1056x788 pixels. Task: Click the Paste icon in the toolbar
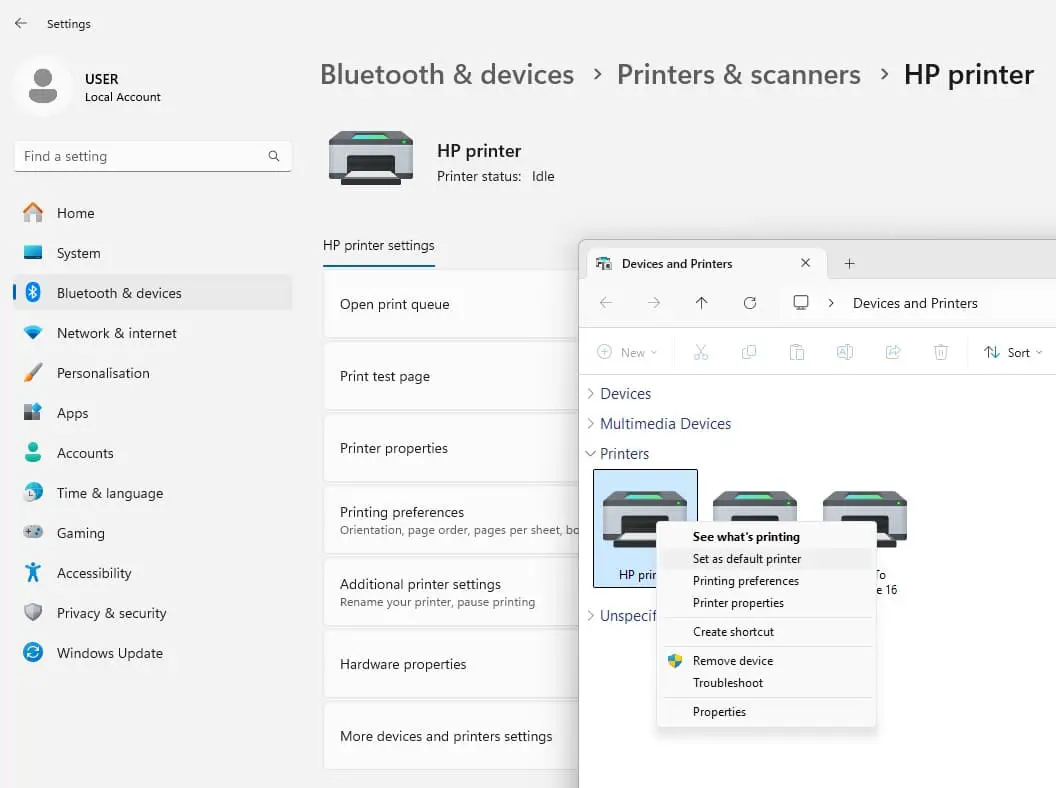point(797,351)
